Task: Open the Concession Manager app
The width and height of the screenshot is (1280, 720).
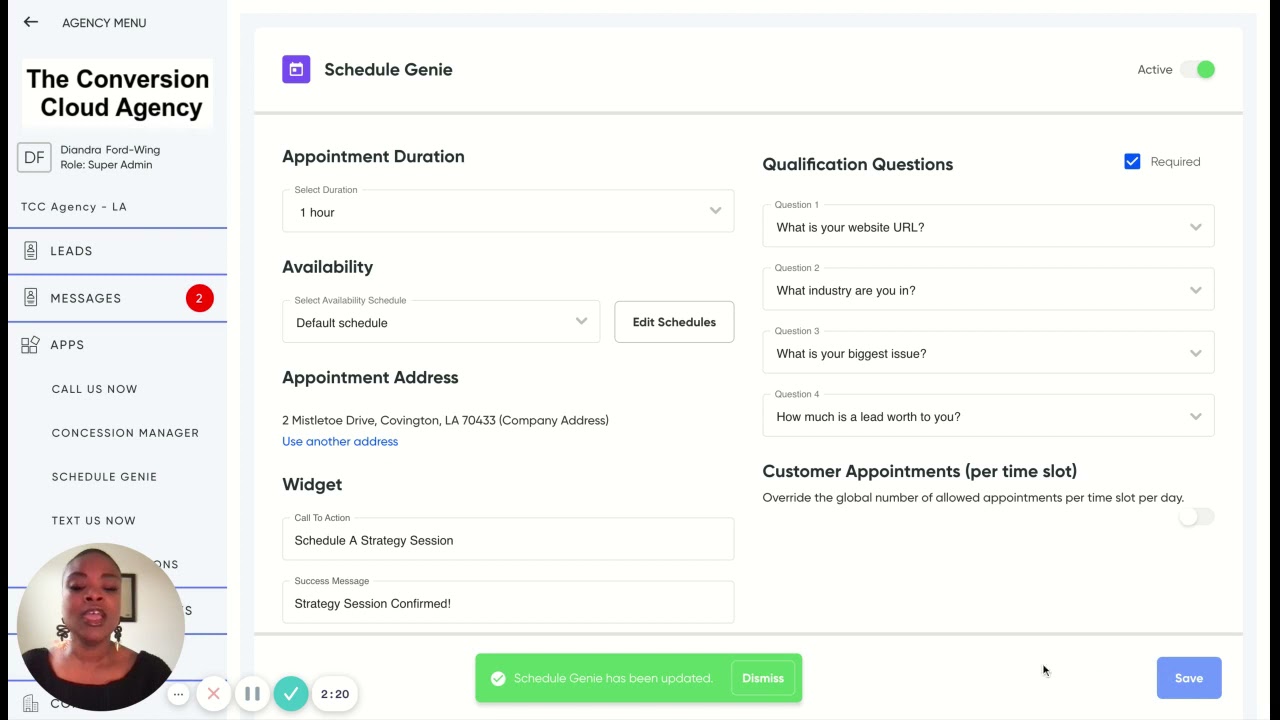Action: 125,433
